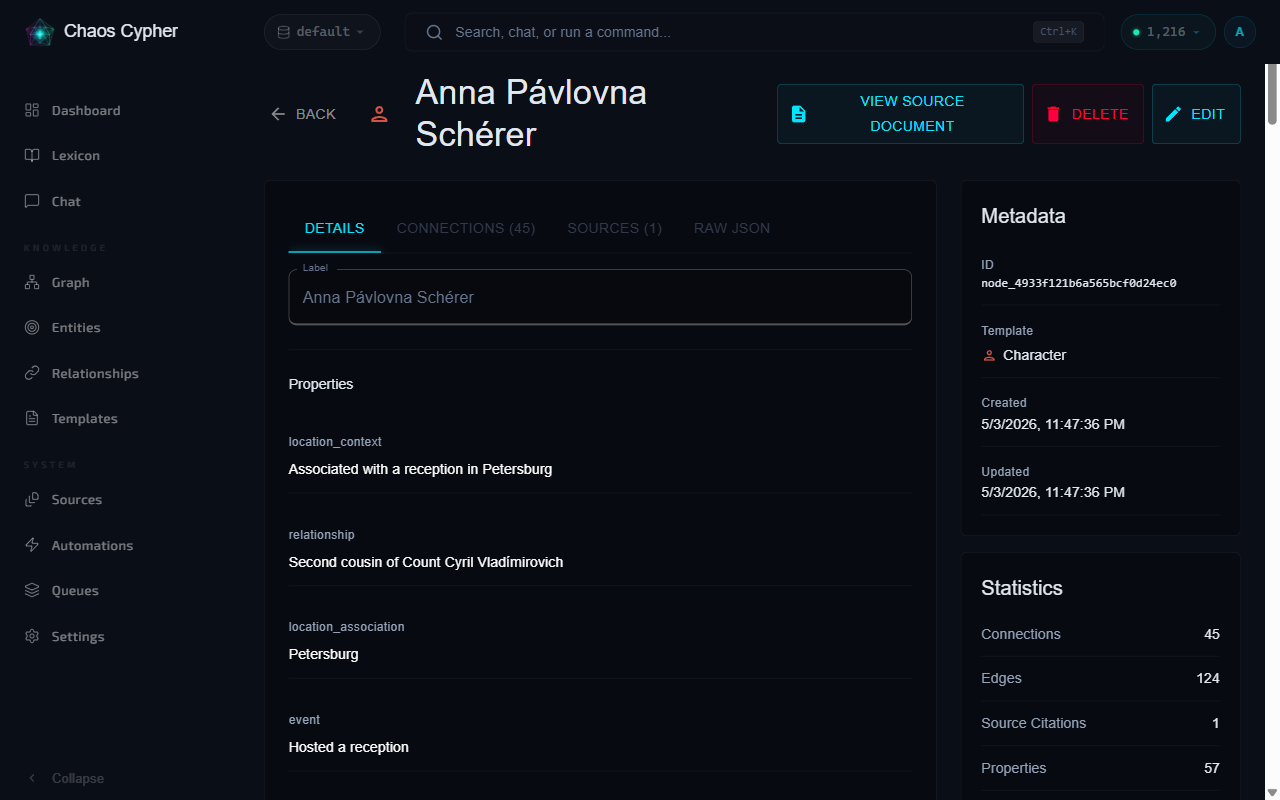Click the Properties statistic value 57
The height and width of the screenshot is (800, 1280).
[x=1212, y=768]
